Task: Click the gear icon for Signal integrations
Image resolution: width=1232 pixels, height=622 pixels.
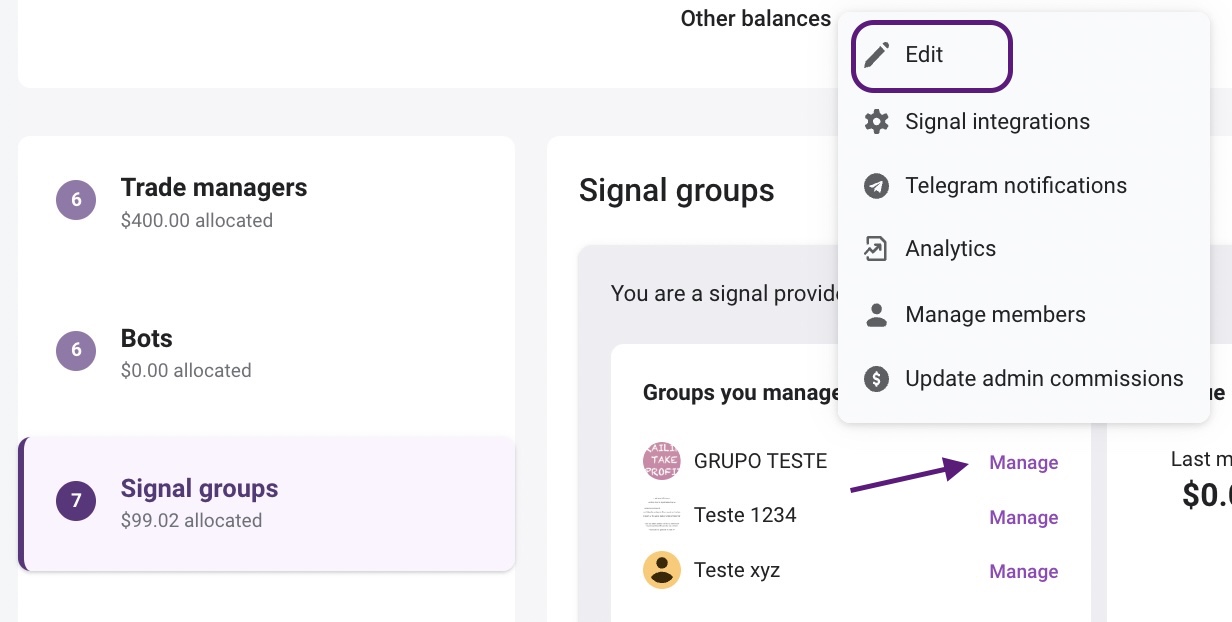Action: pyautogui.click(x=877, y=122)
